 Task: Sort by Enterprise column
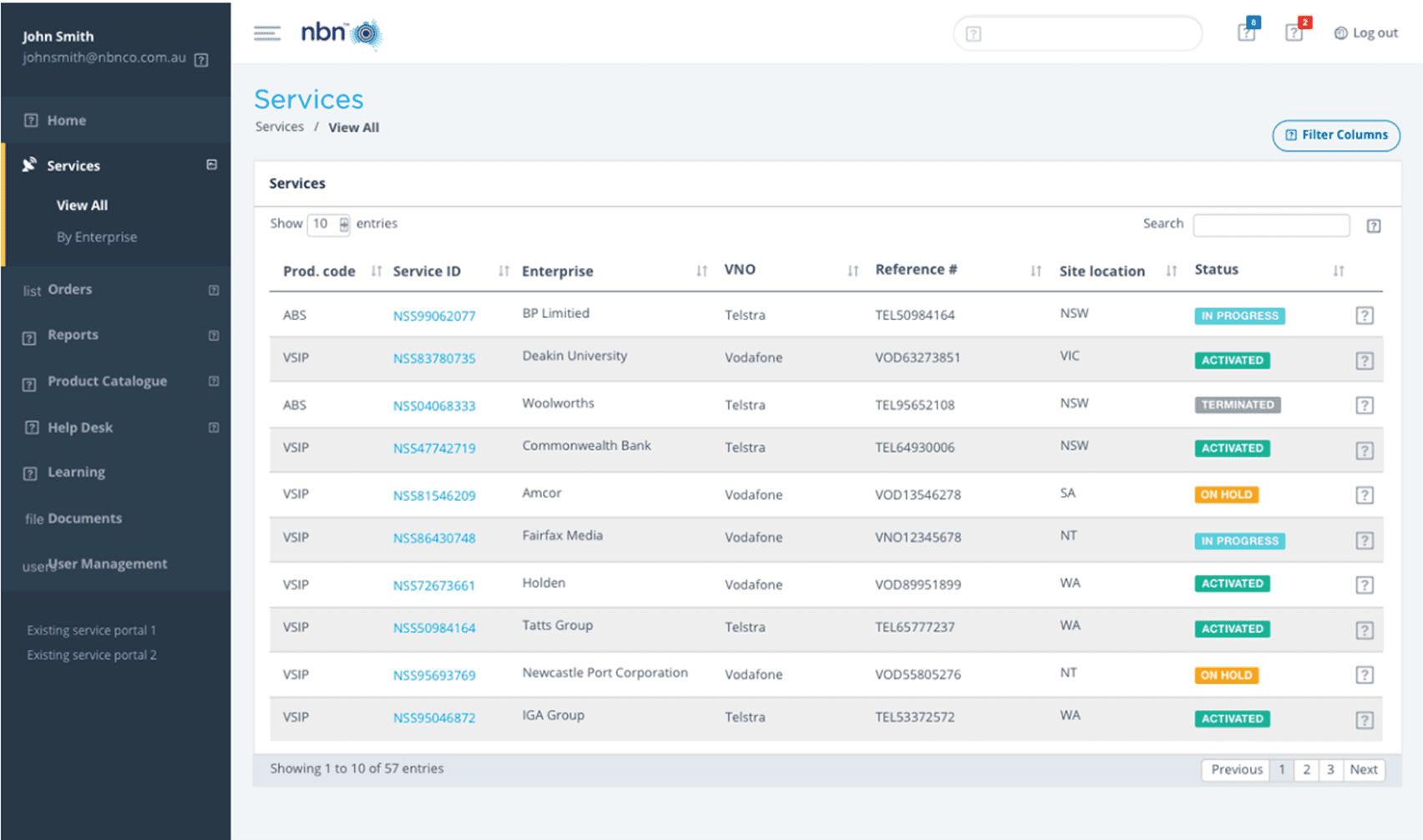pyautogui.click(x=701, y=271)
